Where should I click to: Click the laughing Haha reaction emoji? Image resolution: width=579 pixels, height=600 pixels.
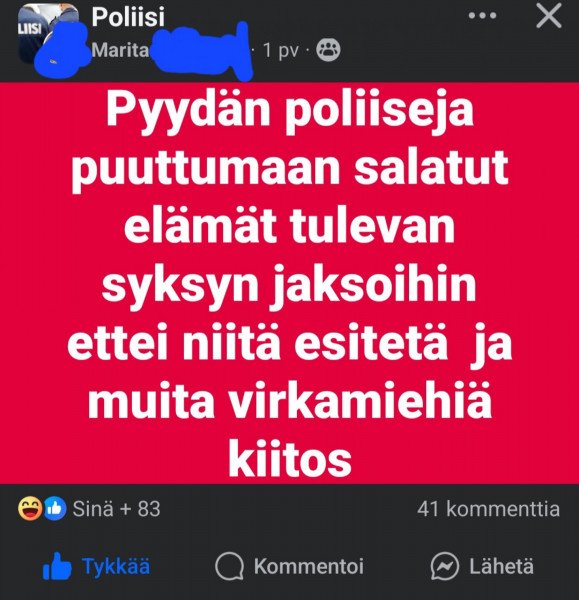pos(30,509)
